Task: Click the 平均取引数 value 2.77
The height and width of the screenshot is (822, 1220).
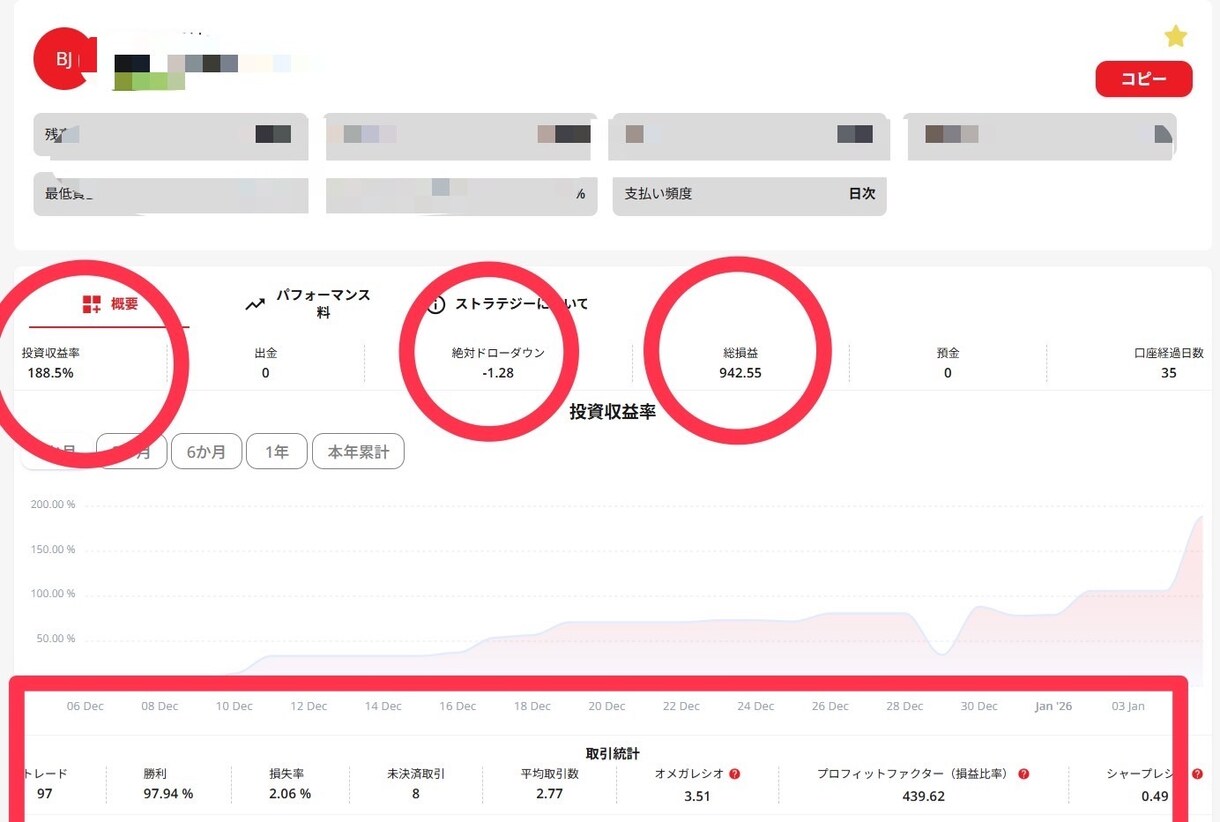Action: 549,794
